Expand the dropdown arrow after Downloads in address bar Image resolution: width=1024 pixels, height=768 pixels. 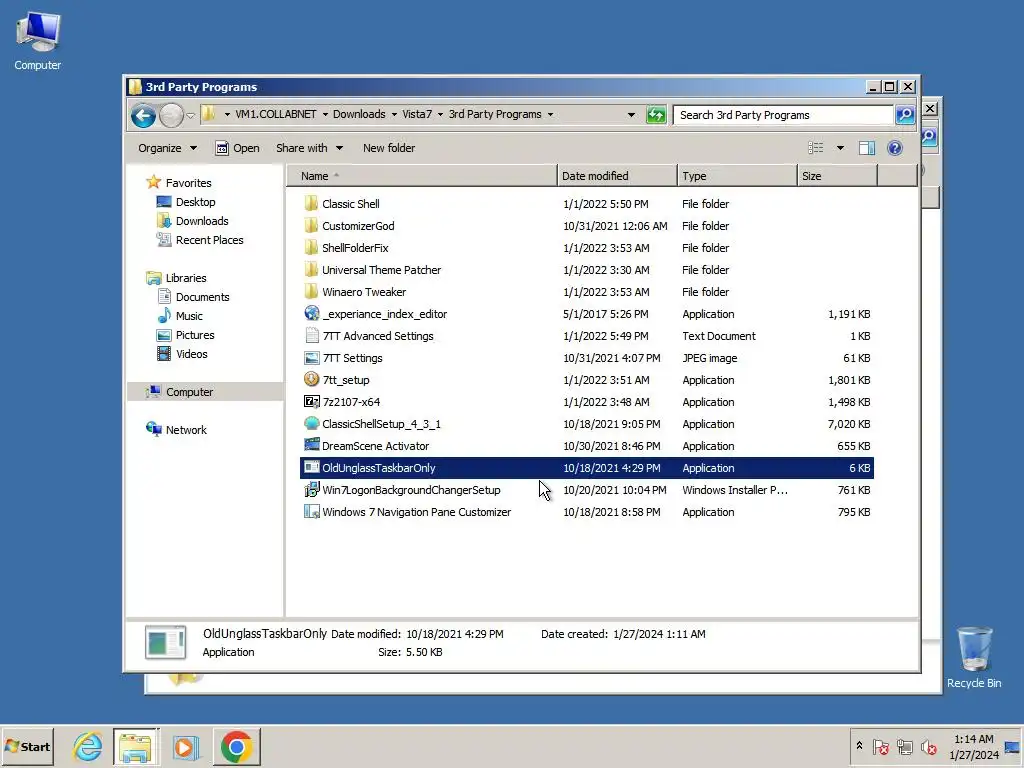pyautogui.click(x=394, y=114)
